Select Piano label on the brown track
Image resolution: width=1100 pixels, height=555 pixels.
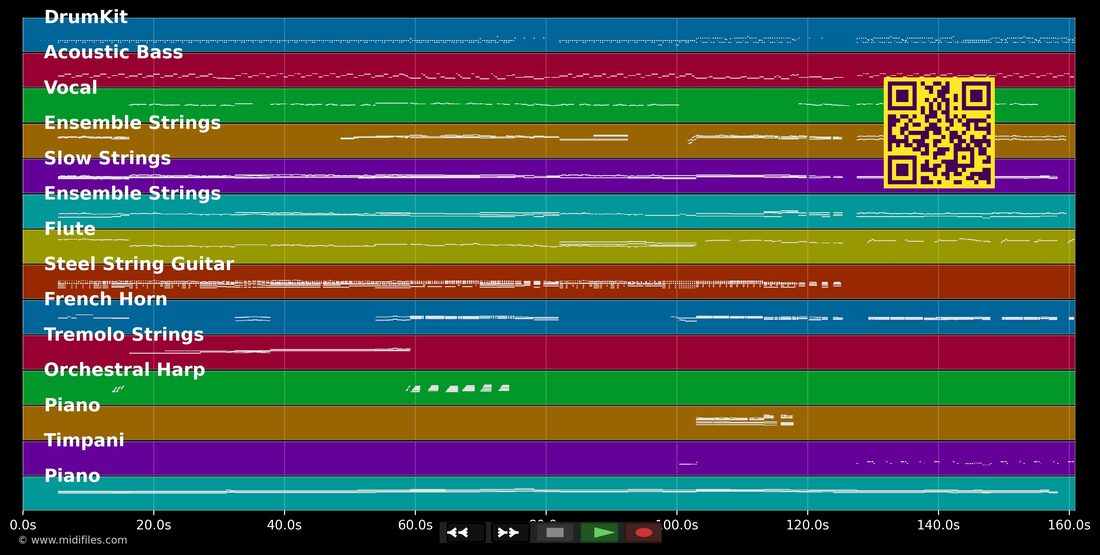[72, 405]
